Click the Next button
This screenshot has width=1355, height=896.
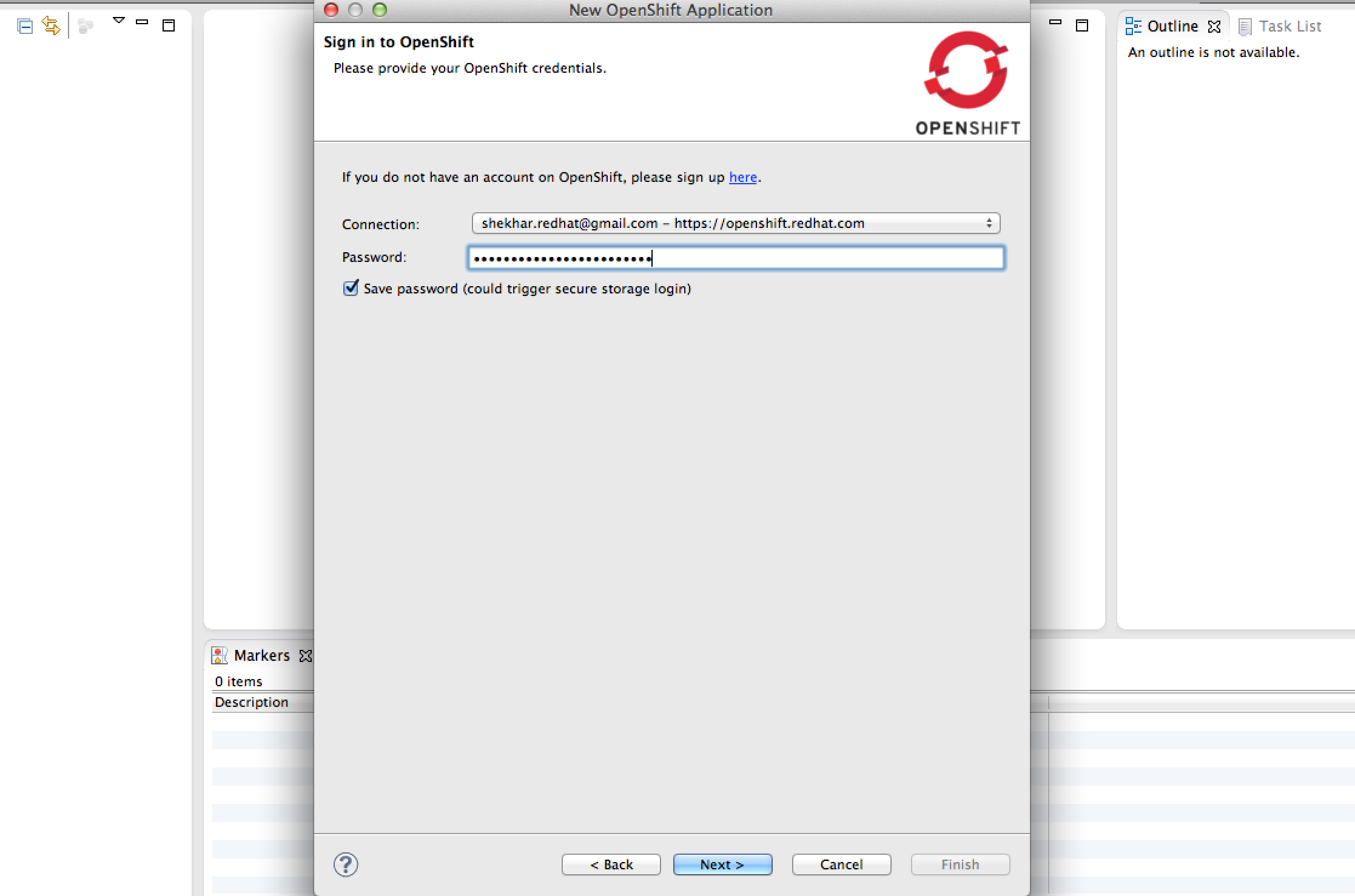coord(722,864)
